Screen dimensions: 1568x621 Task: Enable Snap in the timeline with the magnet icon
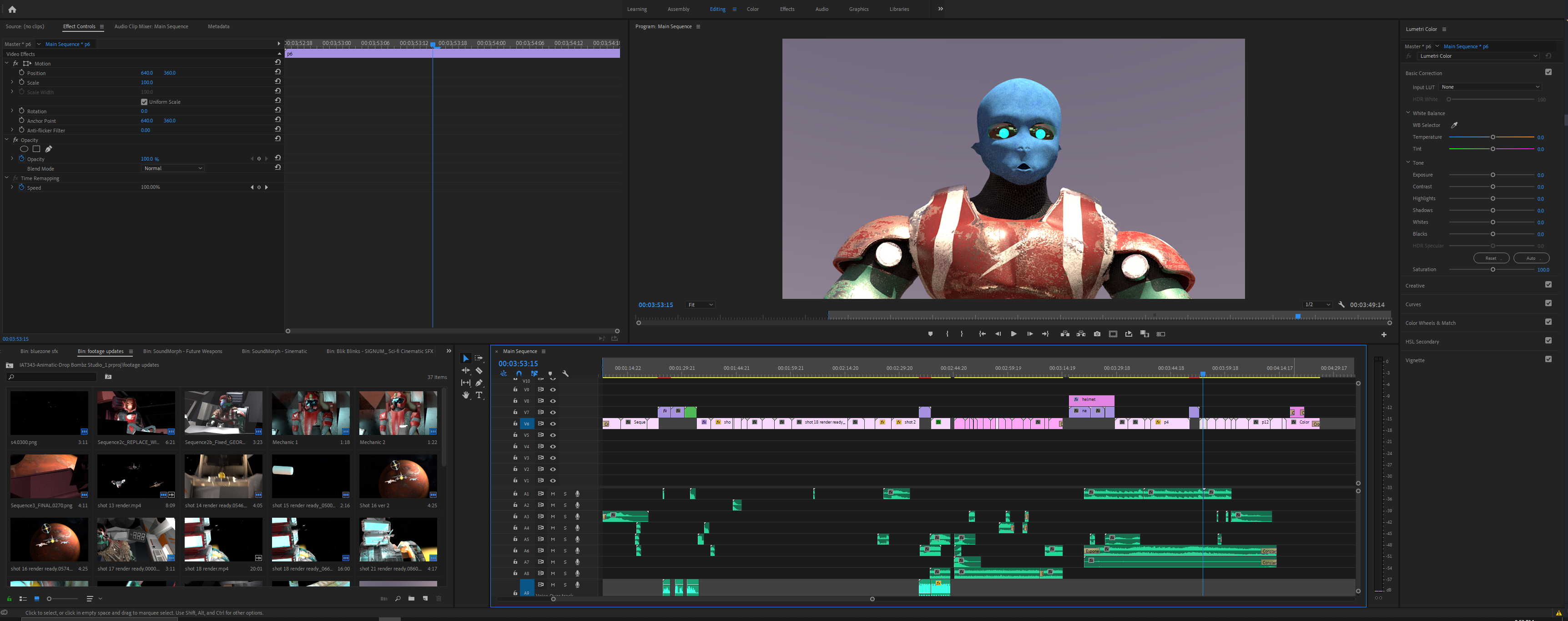[x=519, y=374]
